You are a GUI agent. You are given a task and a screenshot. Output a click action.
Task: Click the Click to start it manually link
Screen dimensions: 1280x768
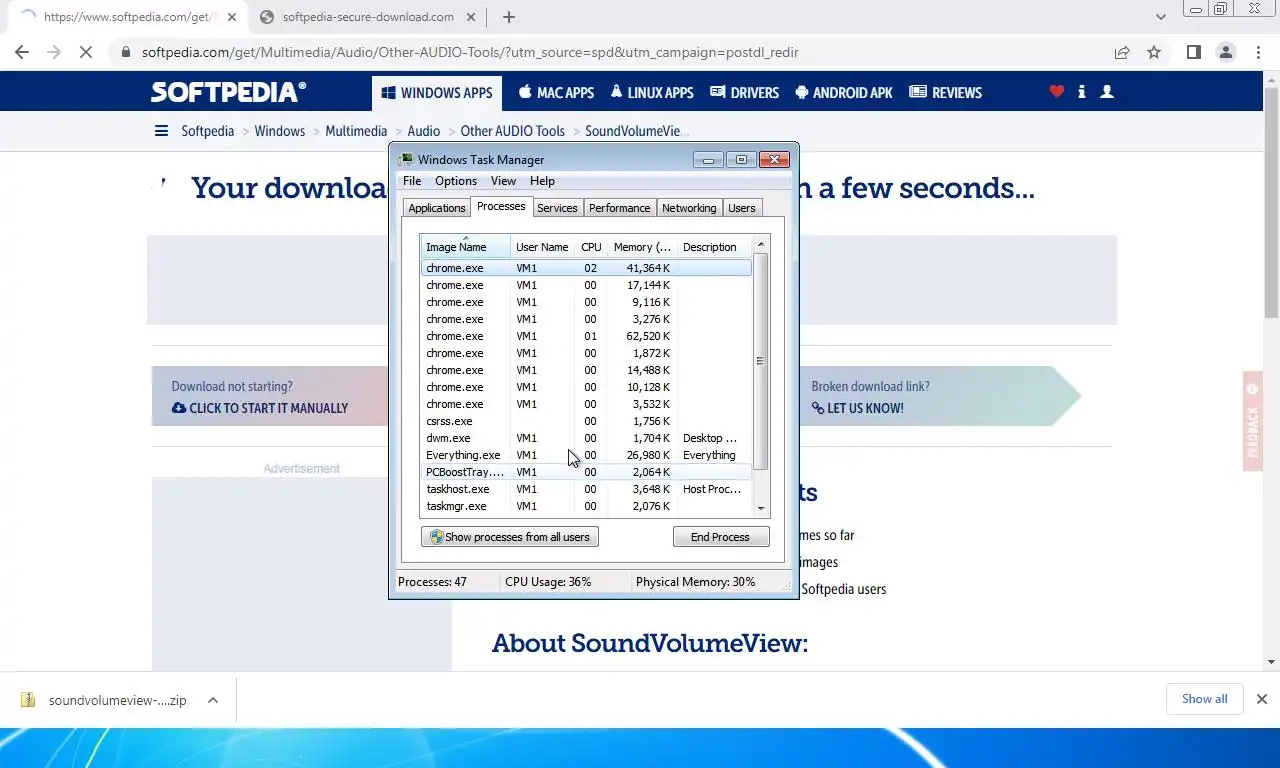coord(260,408)
